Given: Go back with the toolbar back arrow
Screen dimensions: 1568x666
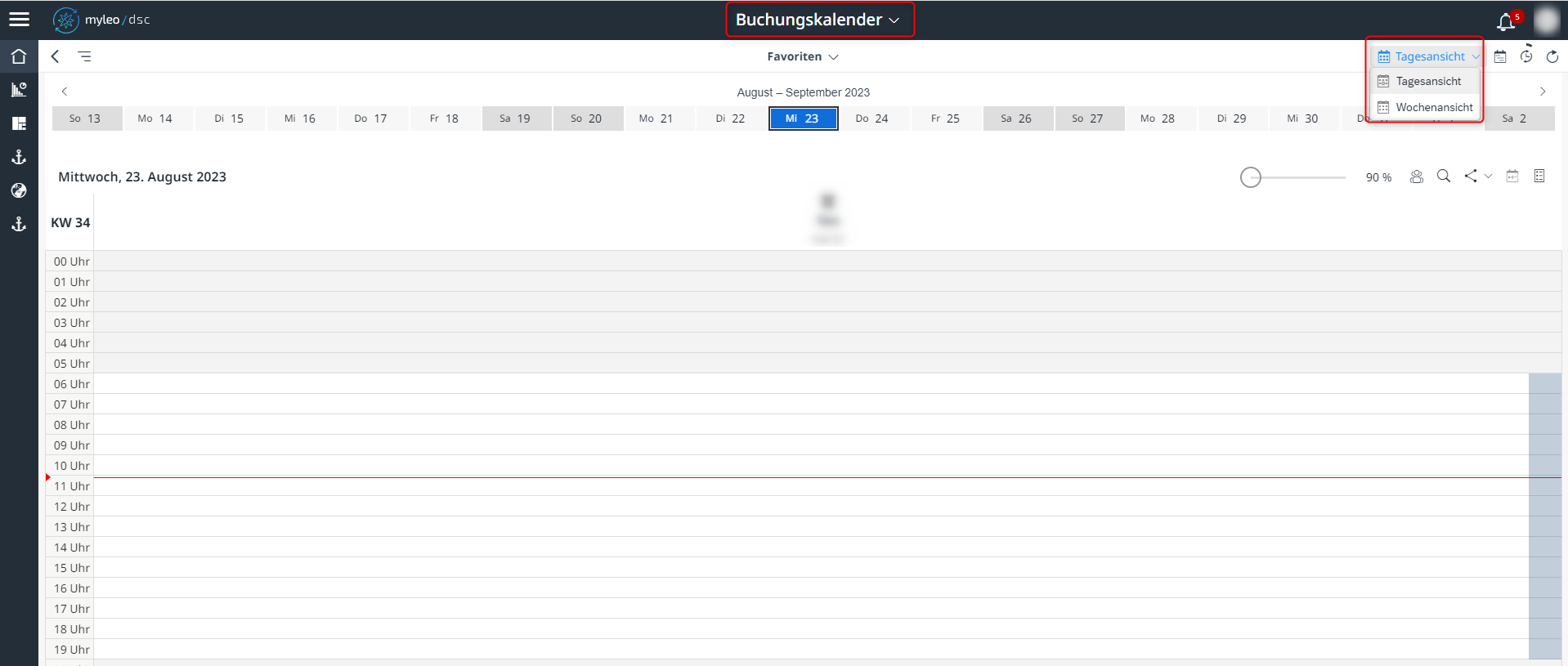Looking at the screenshot, I should pos(55,56).
